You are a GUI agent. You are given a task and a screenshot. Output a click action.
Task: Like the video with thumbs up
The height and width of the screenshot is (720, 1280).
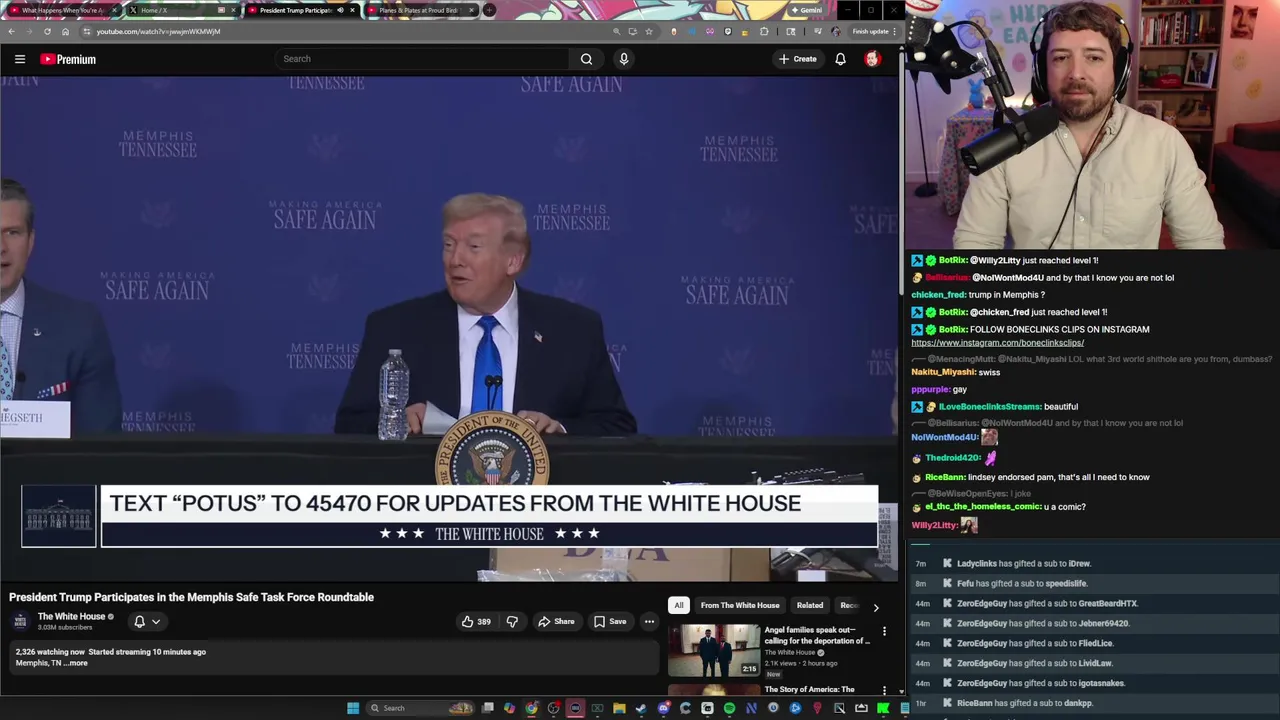coord(475,621)
